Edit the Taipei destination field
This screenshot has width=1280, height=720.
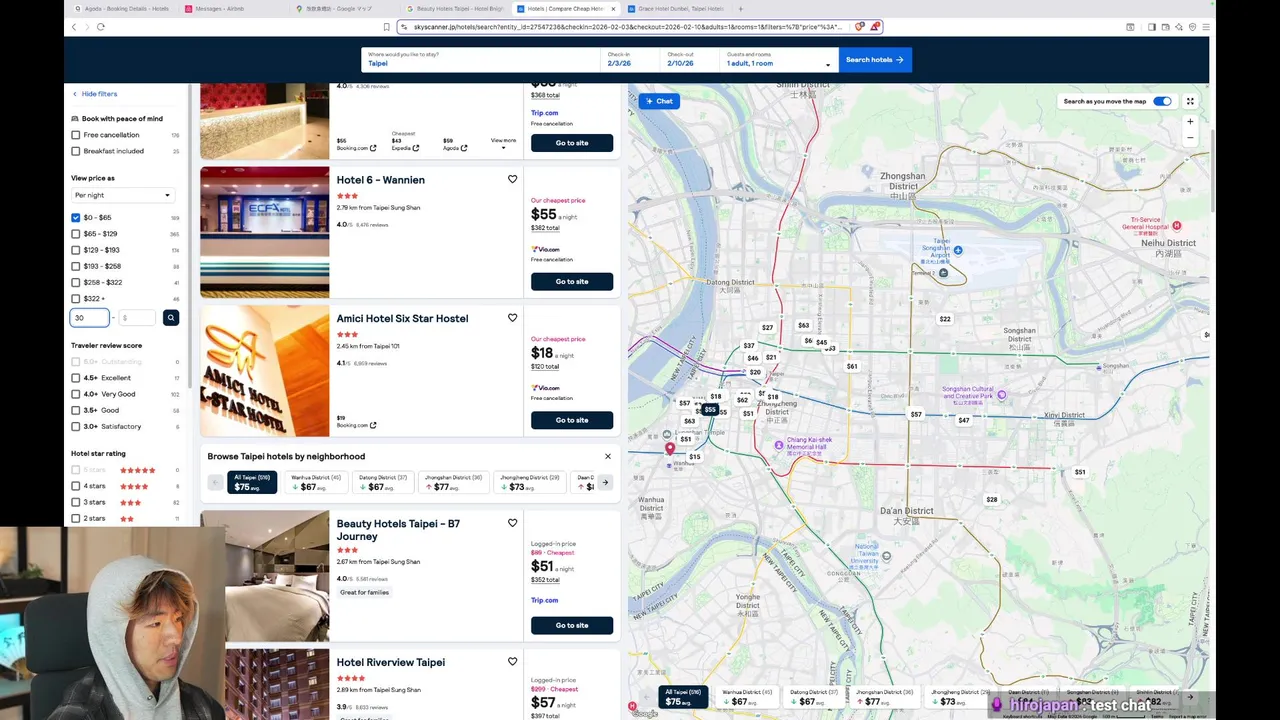(481, 59)
